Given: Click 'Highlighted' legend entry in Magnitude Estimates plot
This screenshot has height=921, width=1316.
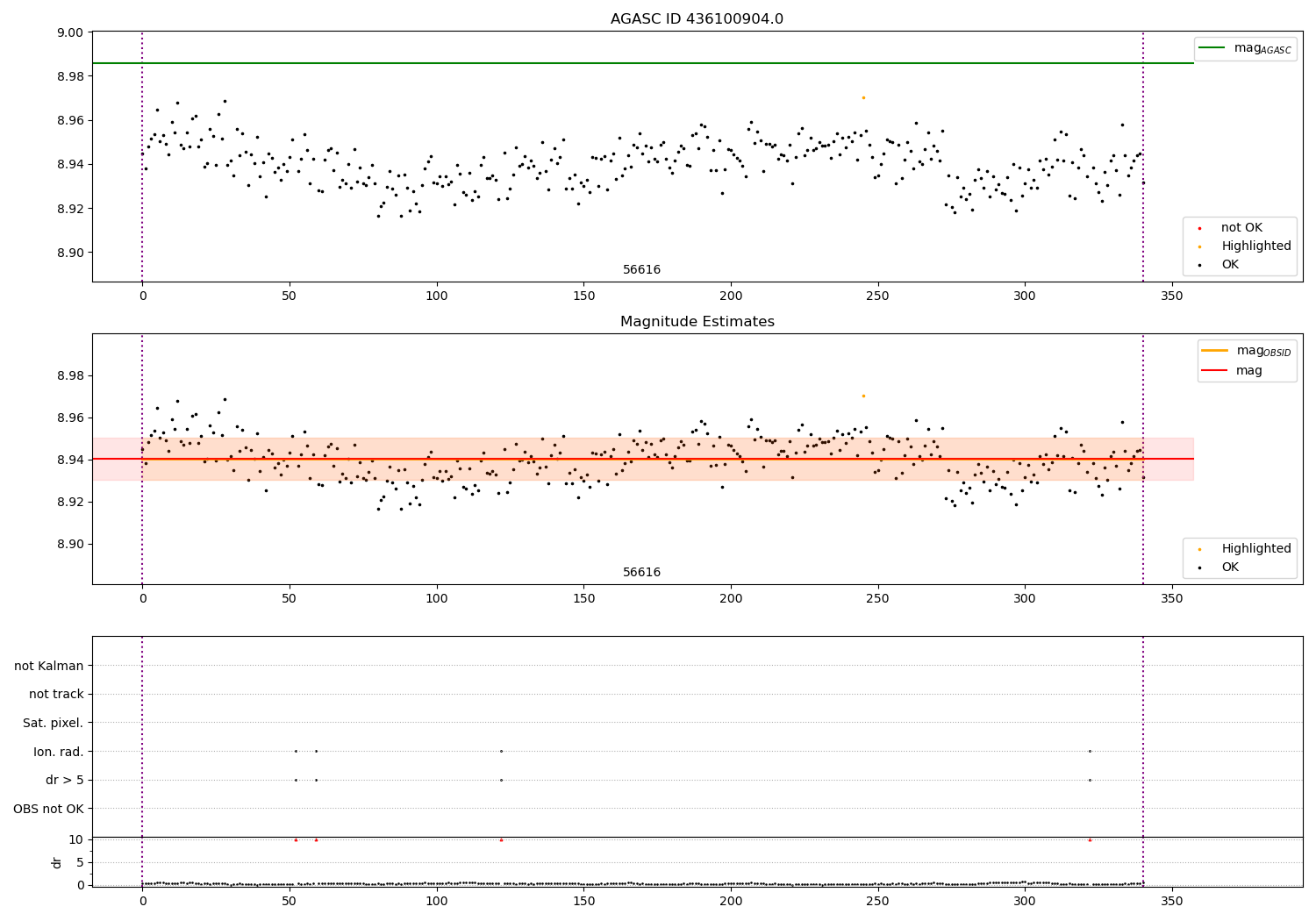Looking at the screenshot, I should (x=1256, y=549).
